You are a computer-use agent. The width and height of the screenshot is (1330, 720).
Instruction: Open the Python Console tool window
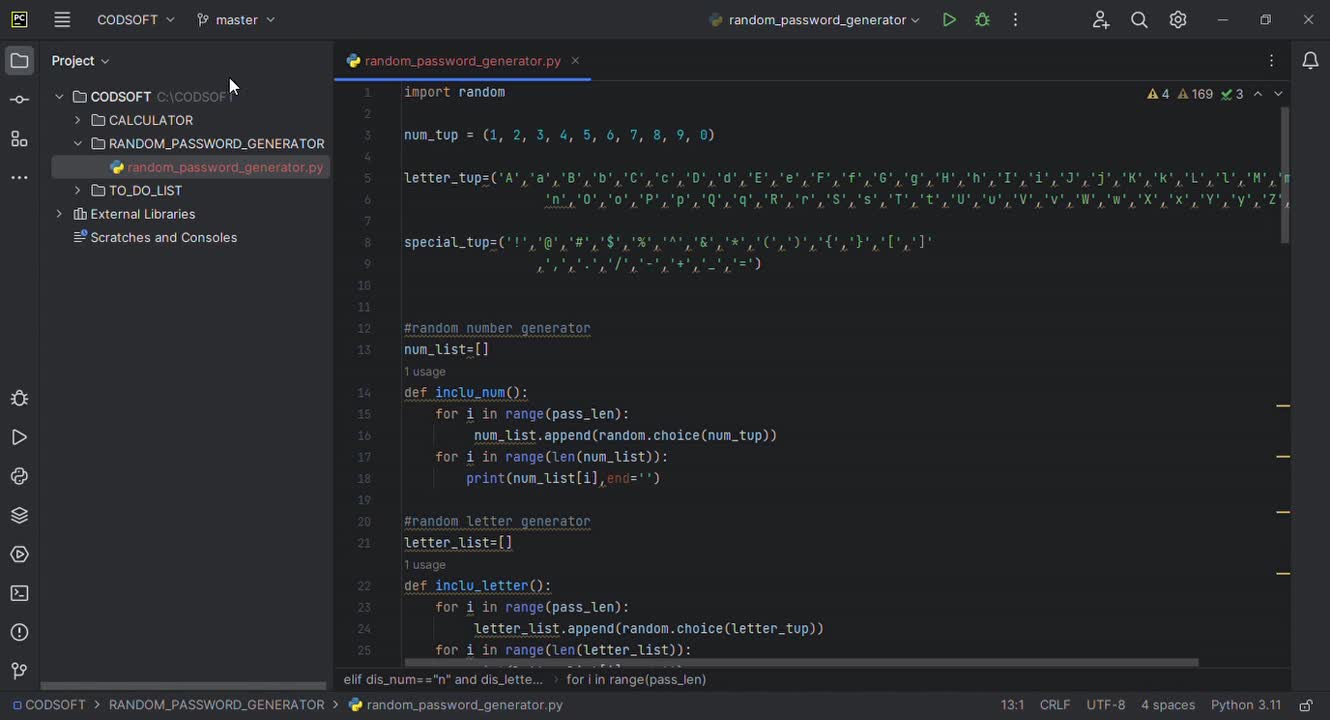pyautogui.click(x=19, y=476)
